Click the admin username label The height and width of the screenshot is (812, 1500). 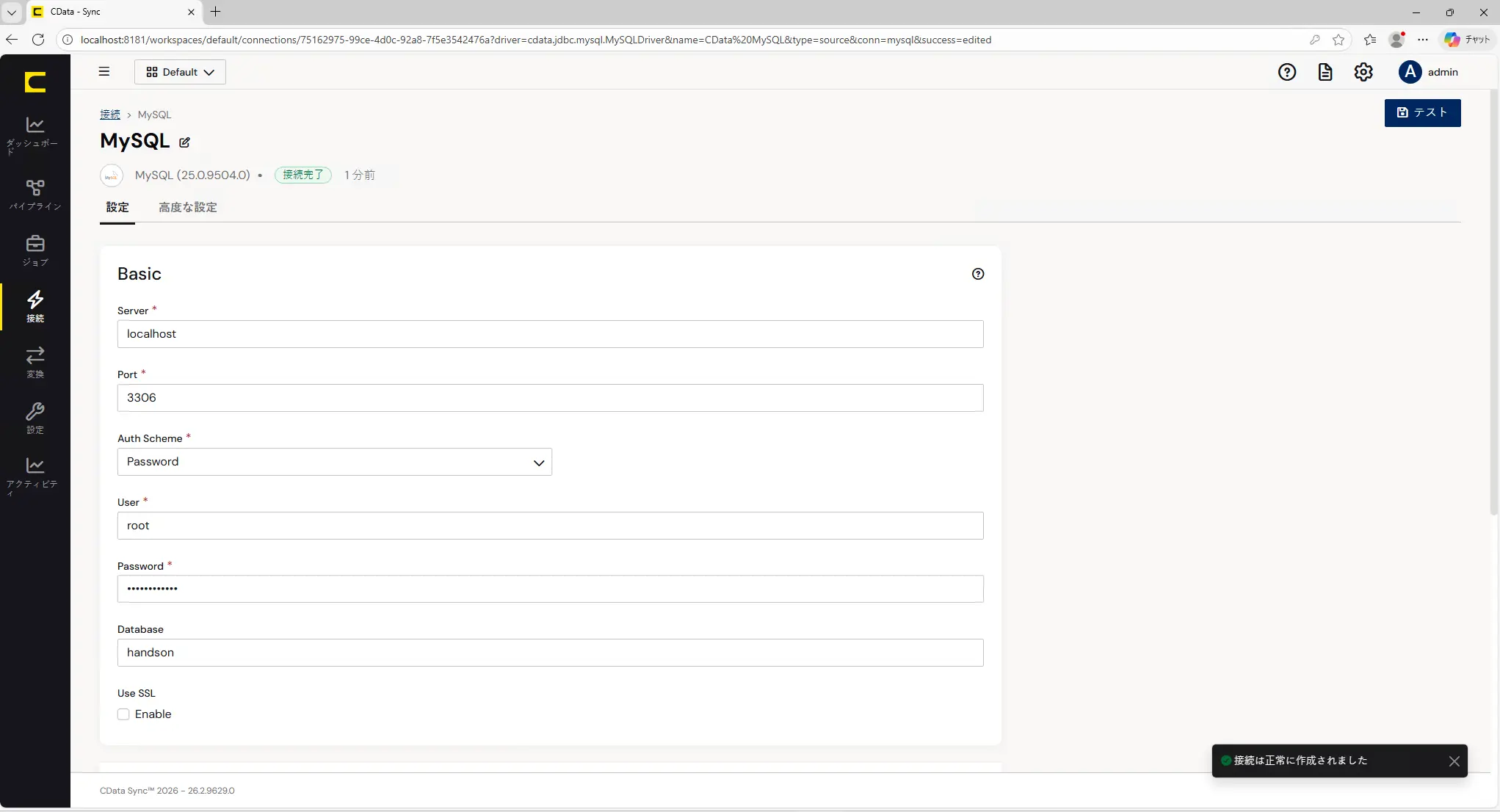click(x=1443, y=72)
